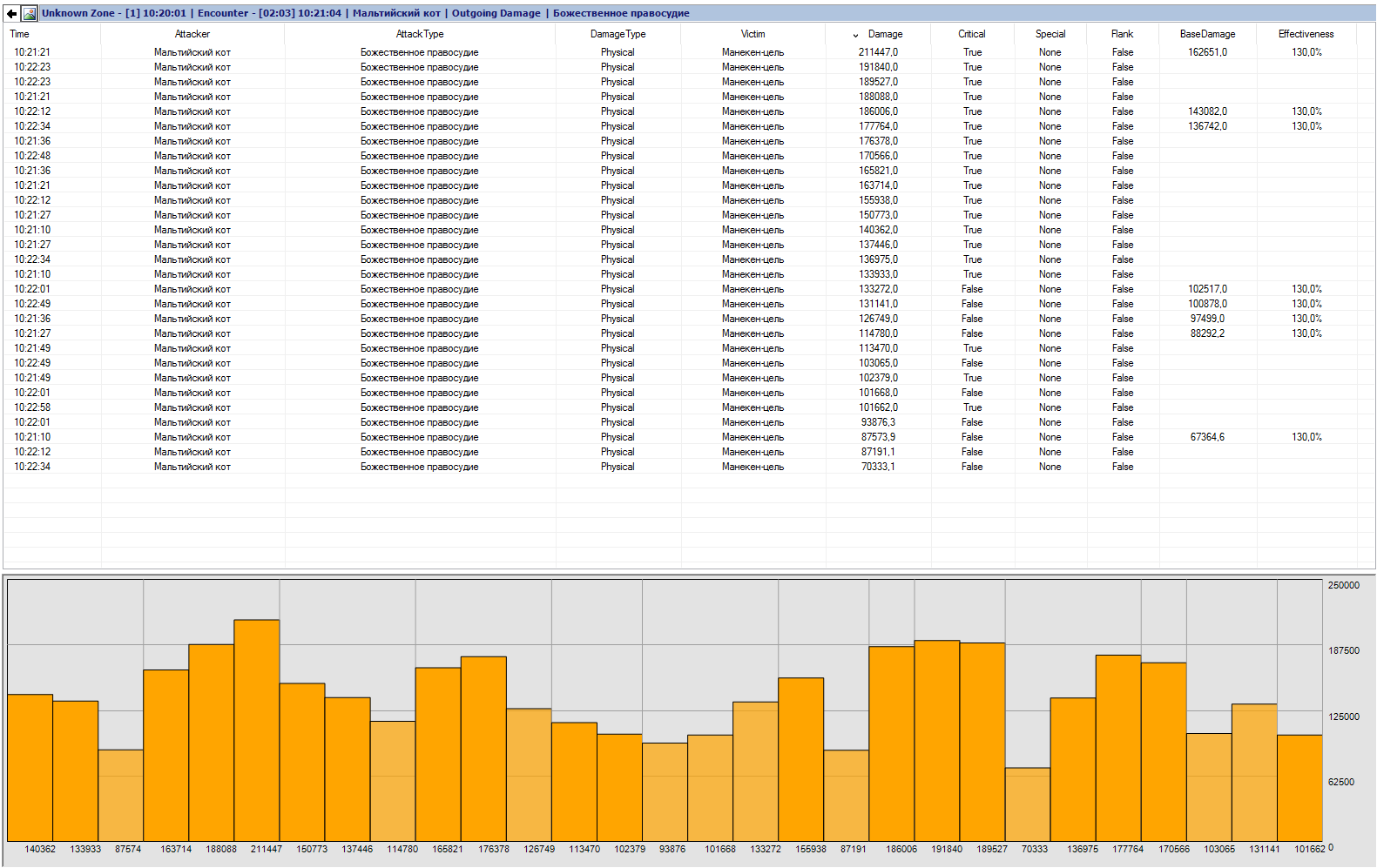This screenshot has height=868, width=1377.
Task: Select the 191840,0 damage cell
Action: [x=878, y=67]
